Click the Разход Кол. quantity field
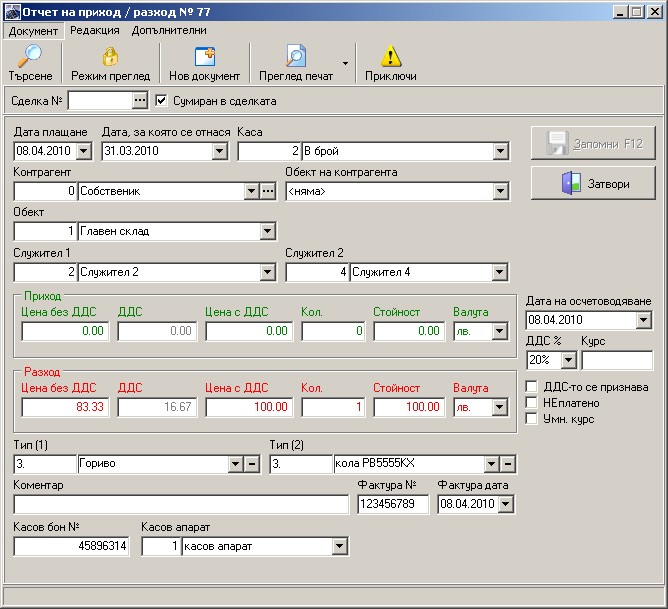The image size is (668, 609). click(333, 407)
